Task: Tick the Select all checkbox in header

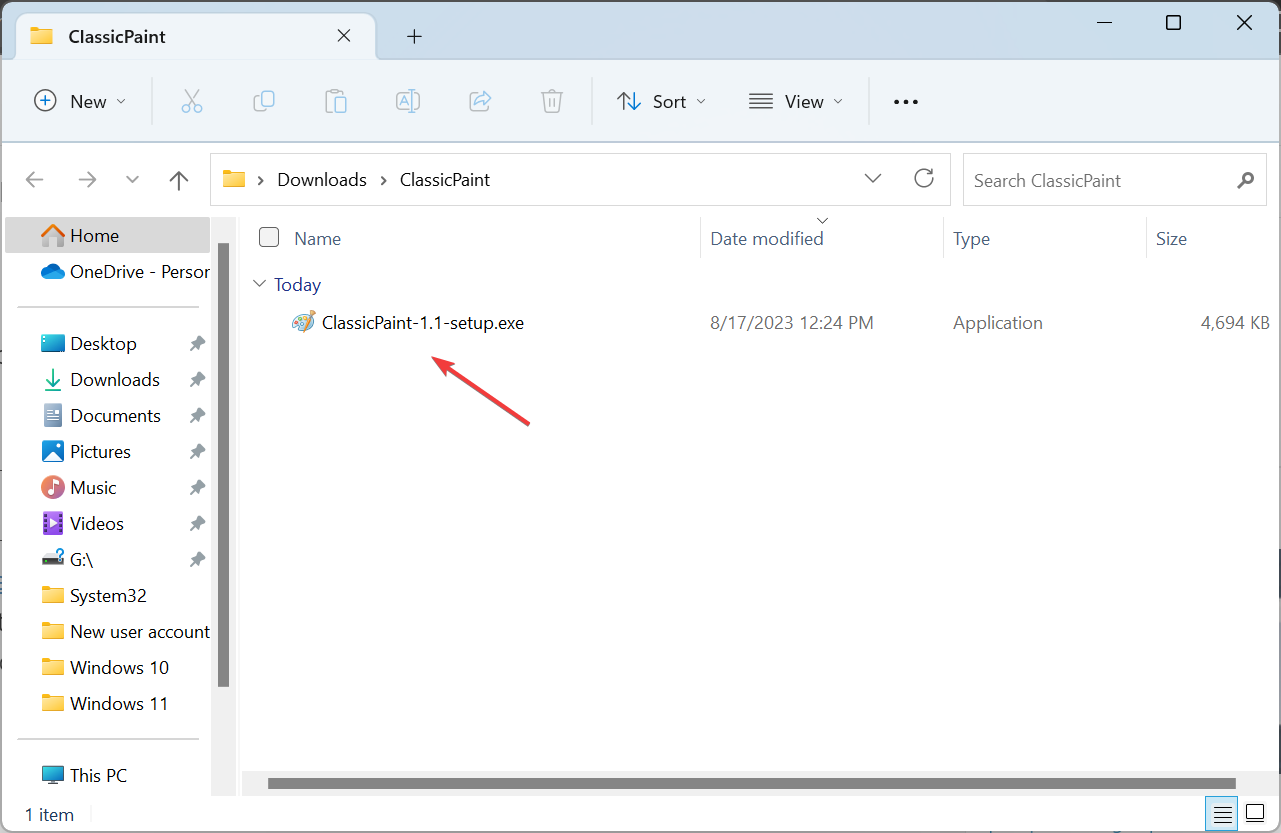Action: tap(269, 237)
